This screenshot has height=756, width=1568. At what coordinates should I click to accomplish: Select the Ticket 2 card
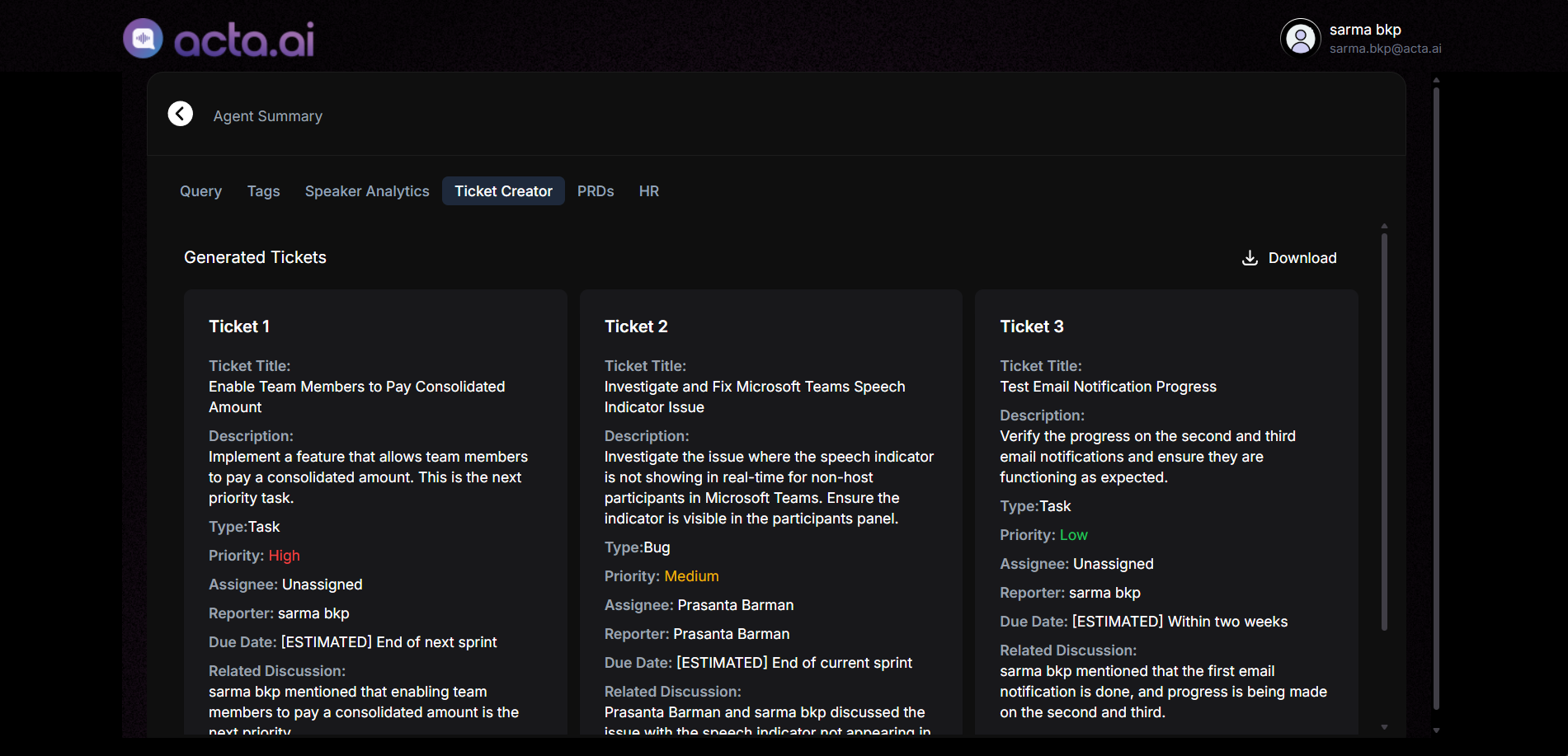pyautogui.click(x=770, y=511)
